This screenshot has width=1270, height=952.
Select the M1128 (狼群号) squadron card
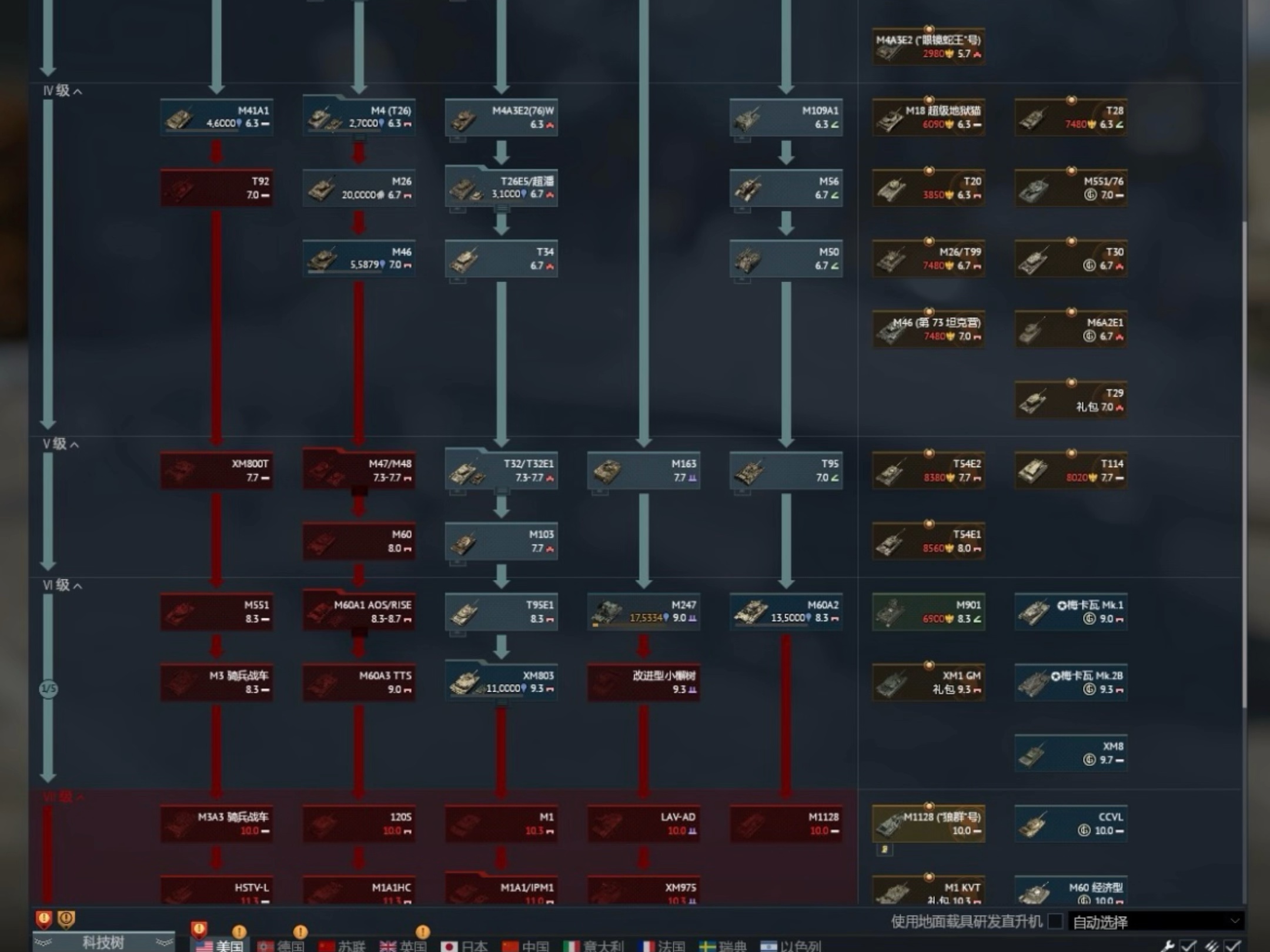[x=928, y=823]
